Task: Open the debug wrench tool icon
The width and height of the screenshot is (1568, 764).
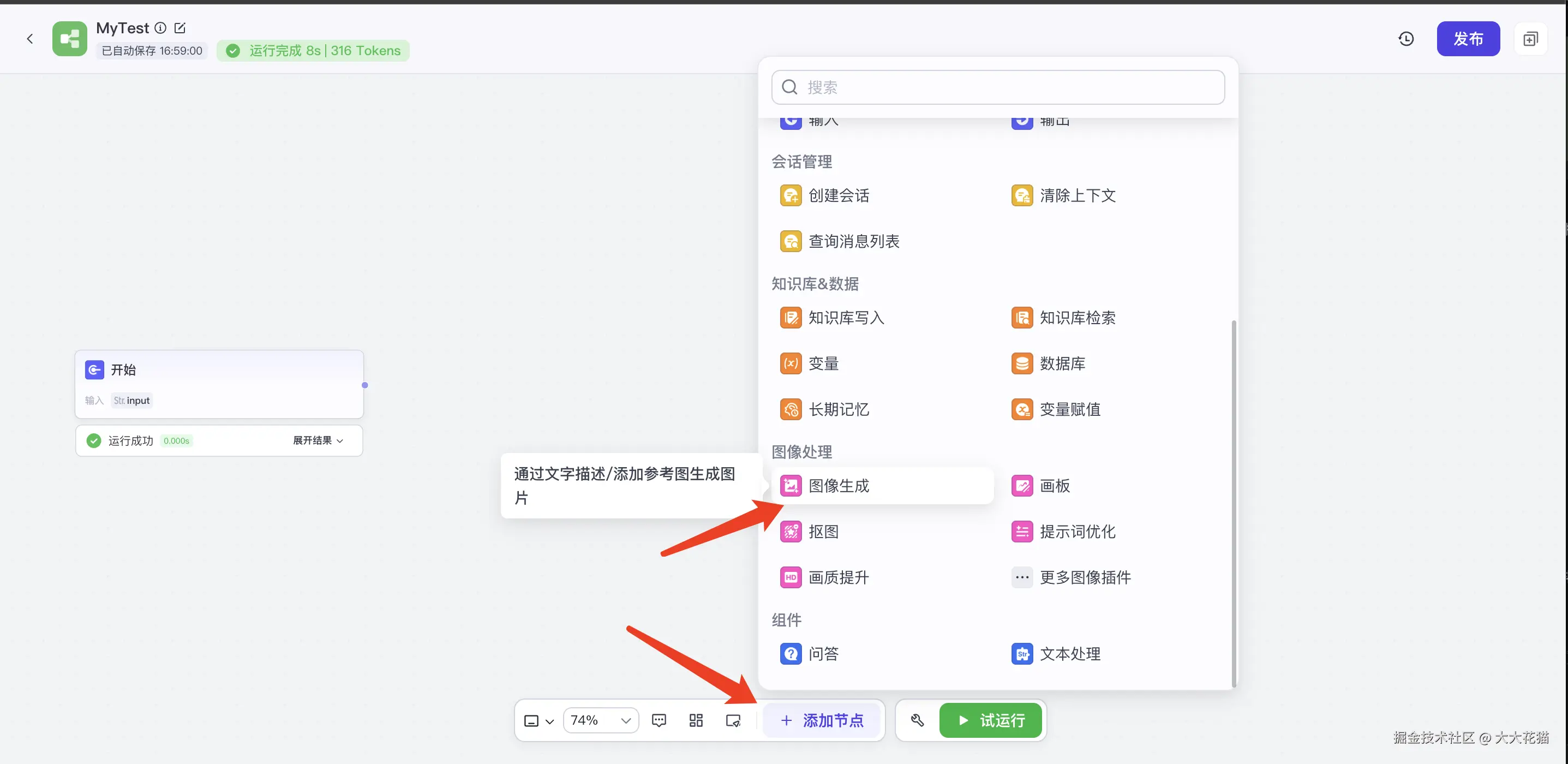Action: [917, 720]
